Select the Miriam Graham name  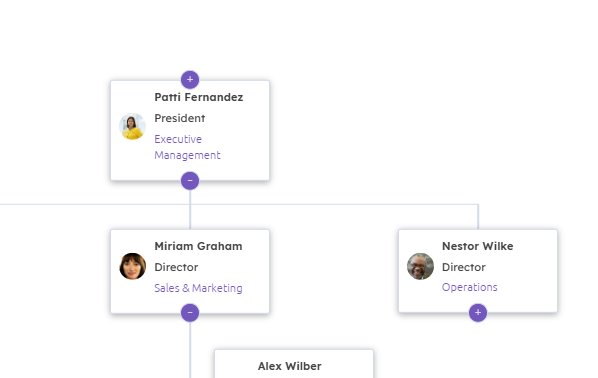click(198, 246)
